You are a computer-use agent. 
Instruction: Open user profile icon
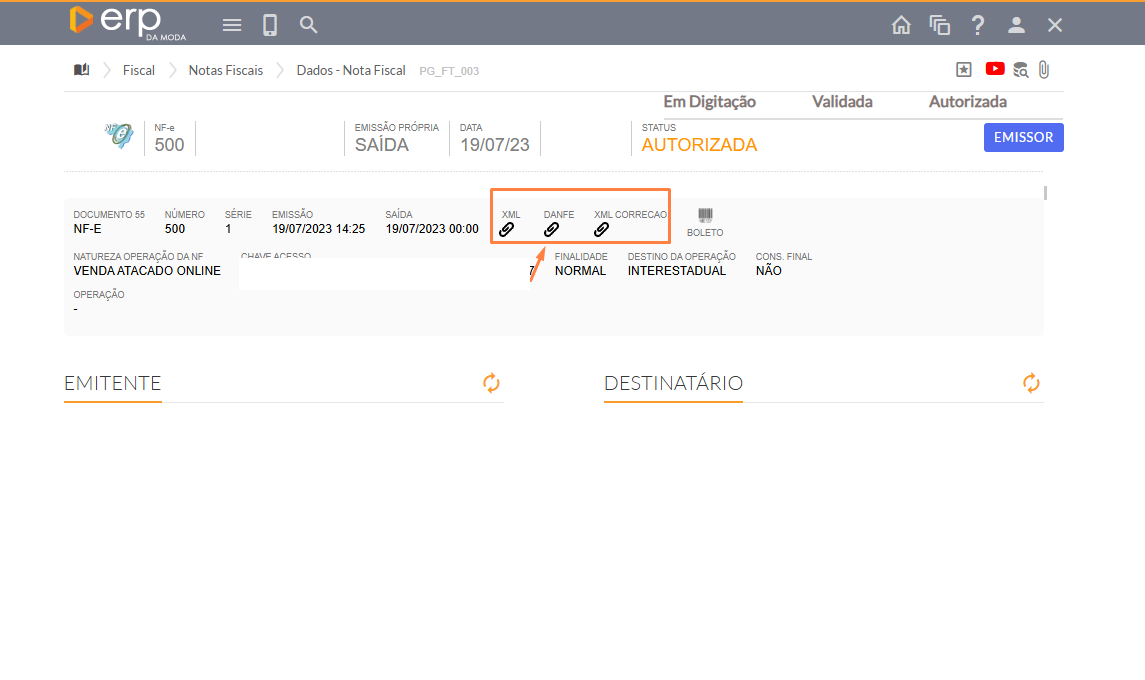point(1016,25)
